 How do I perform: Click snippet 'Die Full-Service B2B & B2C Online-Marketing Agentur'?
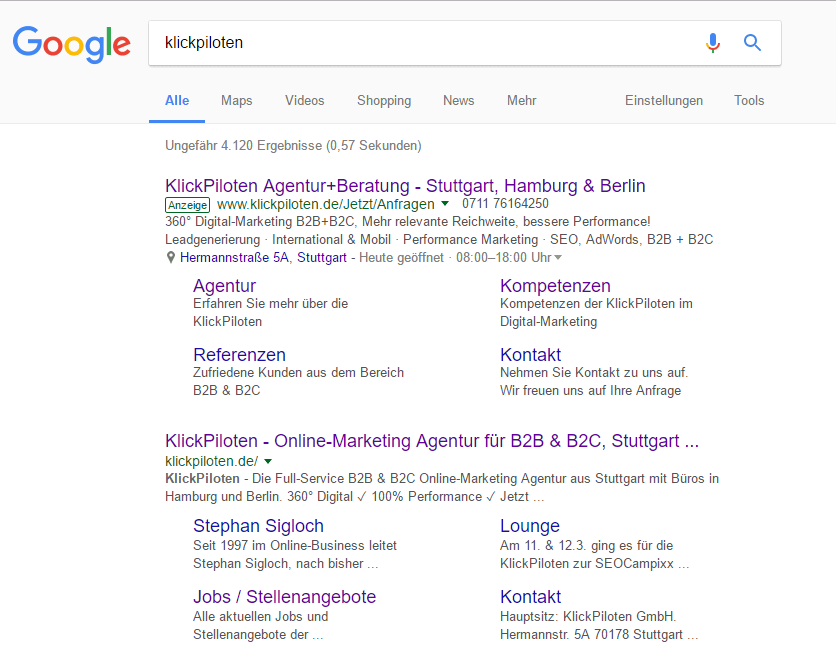click(409, 478)
